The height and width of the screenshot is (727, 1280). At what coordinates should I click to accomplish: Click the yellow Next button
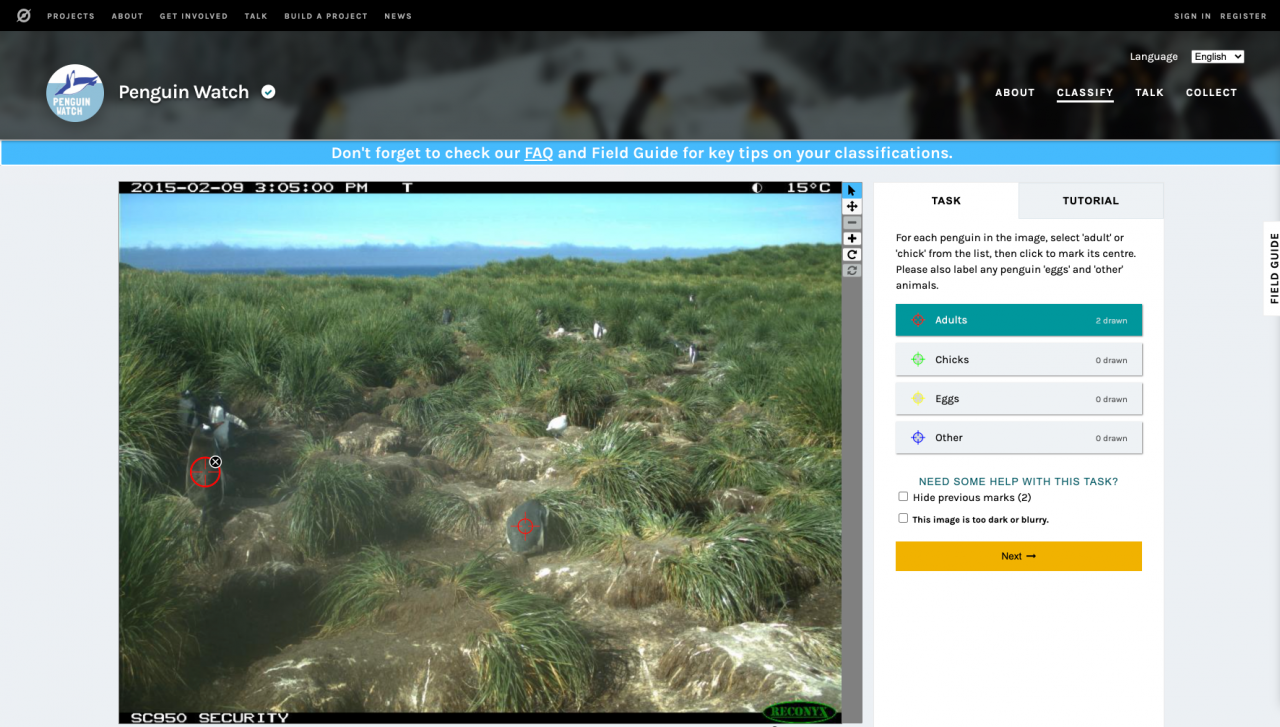tap(1018, 556)
